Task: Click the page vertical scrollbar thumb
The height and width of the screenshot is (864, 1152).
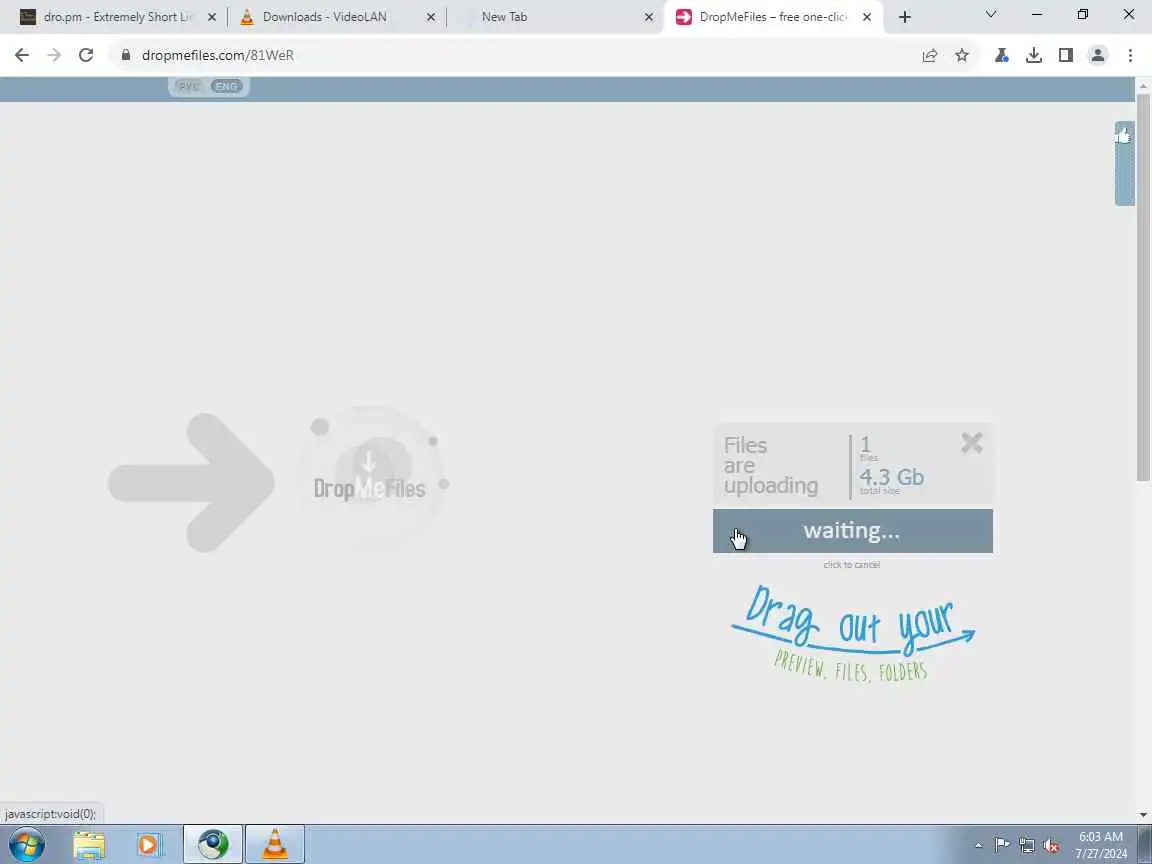Action: click(1143, 287)
